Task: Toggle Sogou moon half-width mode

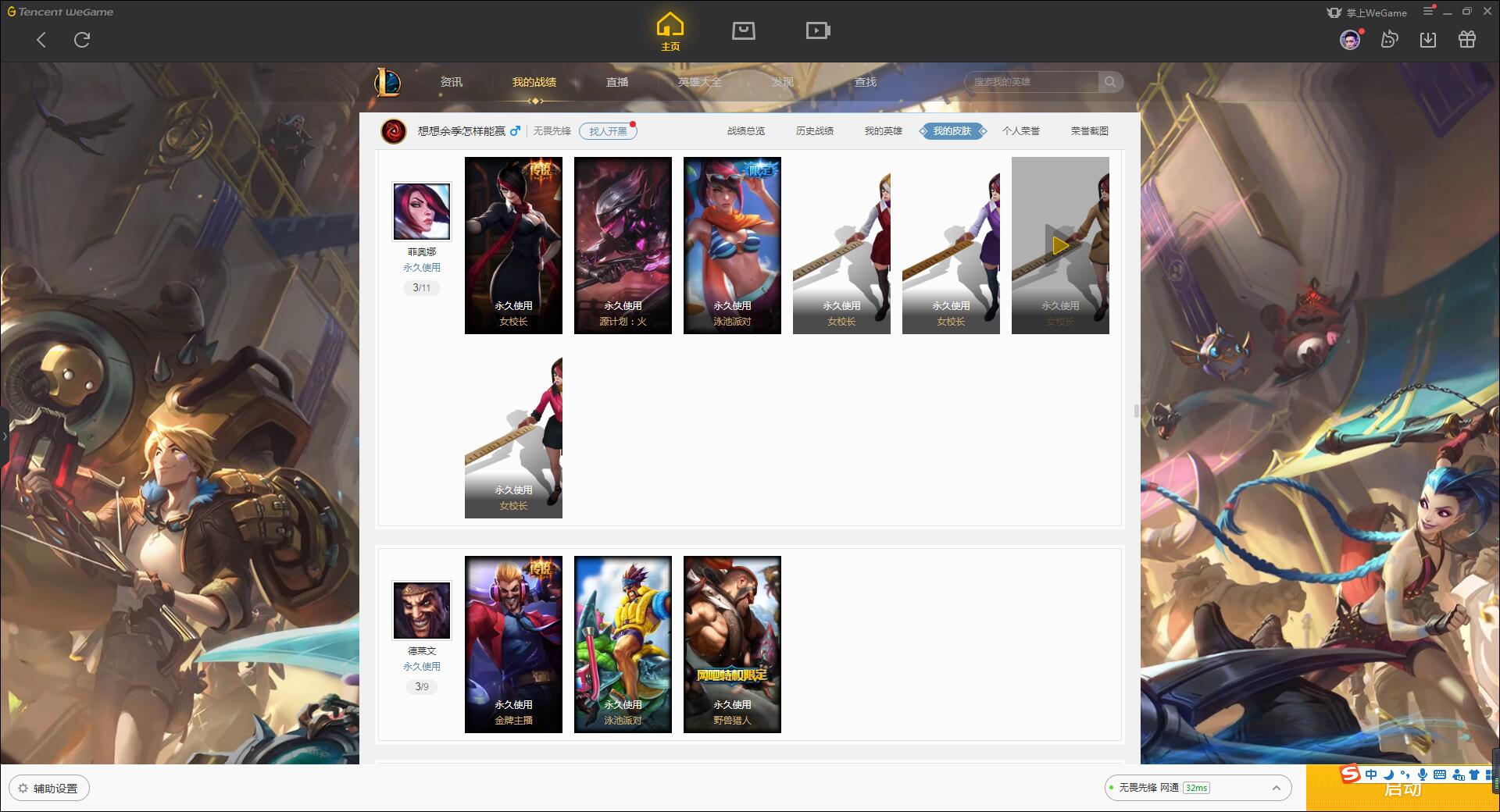Action: (1388, 775)
